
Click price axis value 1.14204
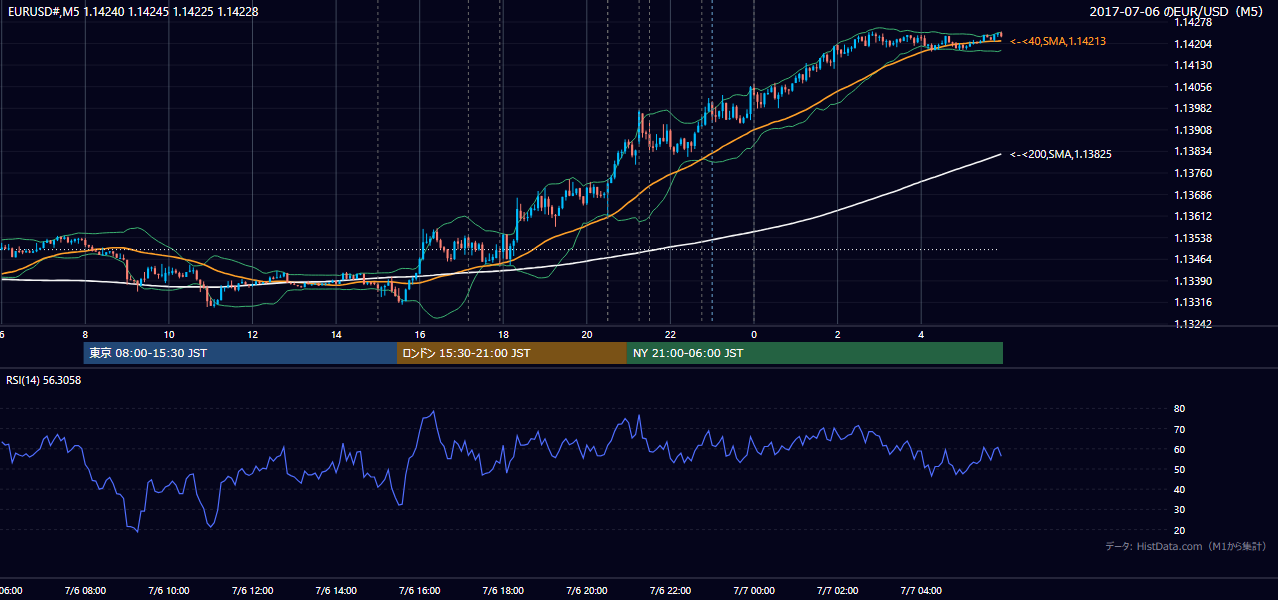coord(1192,44)
